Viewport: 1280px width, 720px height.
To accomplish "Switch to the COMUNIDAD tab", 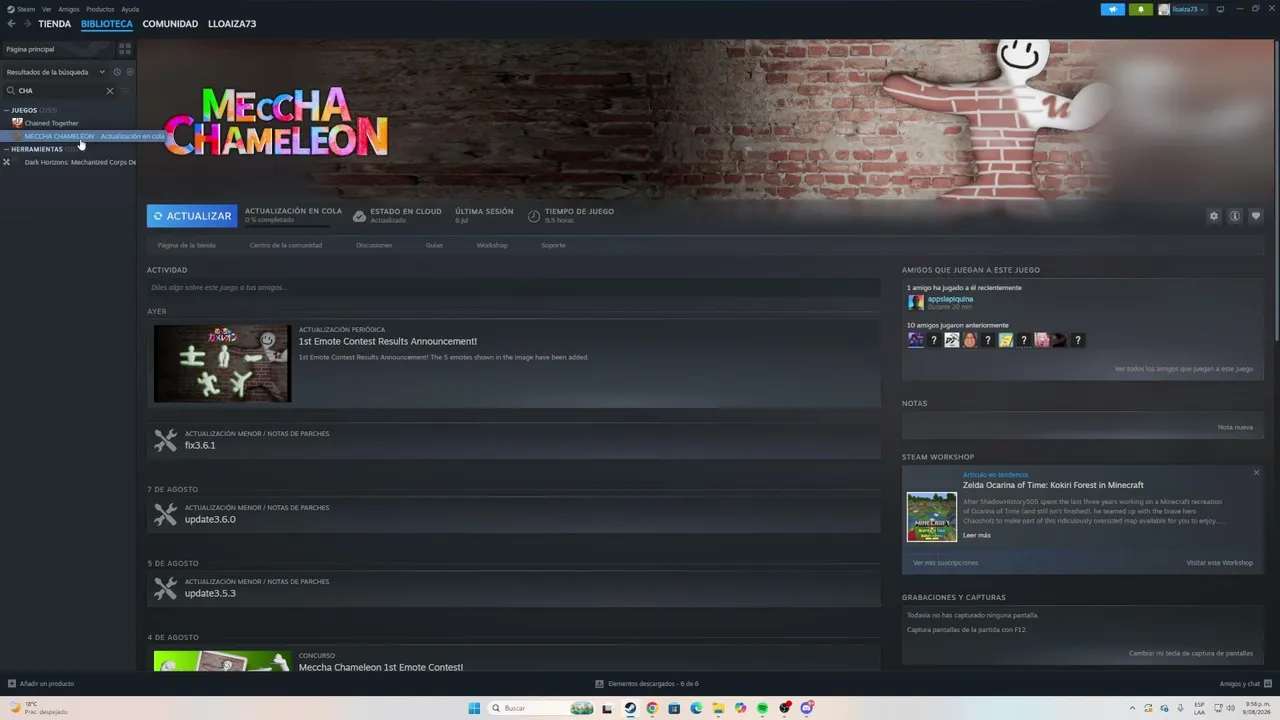I will (x=170, y=24).
